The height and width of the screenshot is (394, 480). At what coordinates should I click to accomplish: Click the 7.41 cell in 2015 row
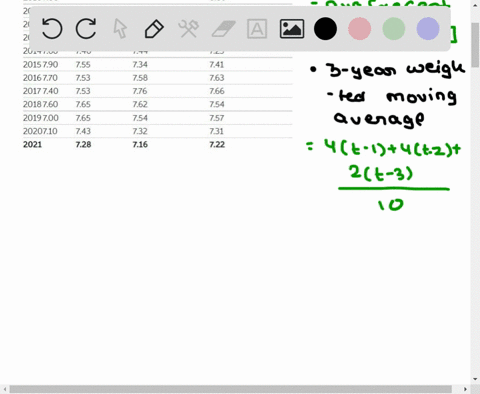217,64
